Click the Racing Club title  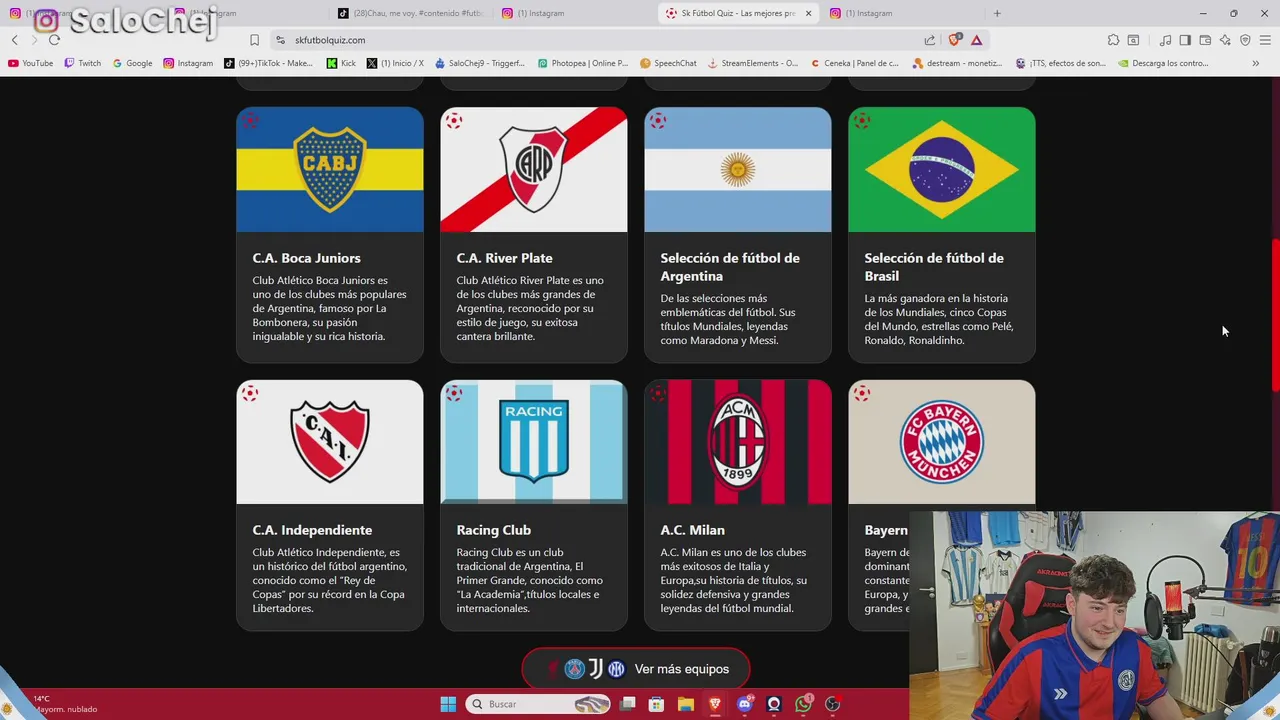[493, 530]
